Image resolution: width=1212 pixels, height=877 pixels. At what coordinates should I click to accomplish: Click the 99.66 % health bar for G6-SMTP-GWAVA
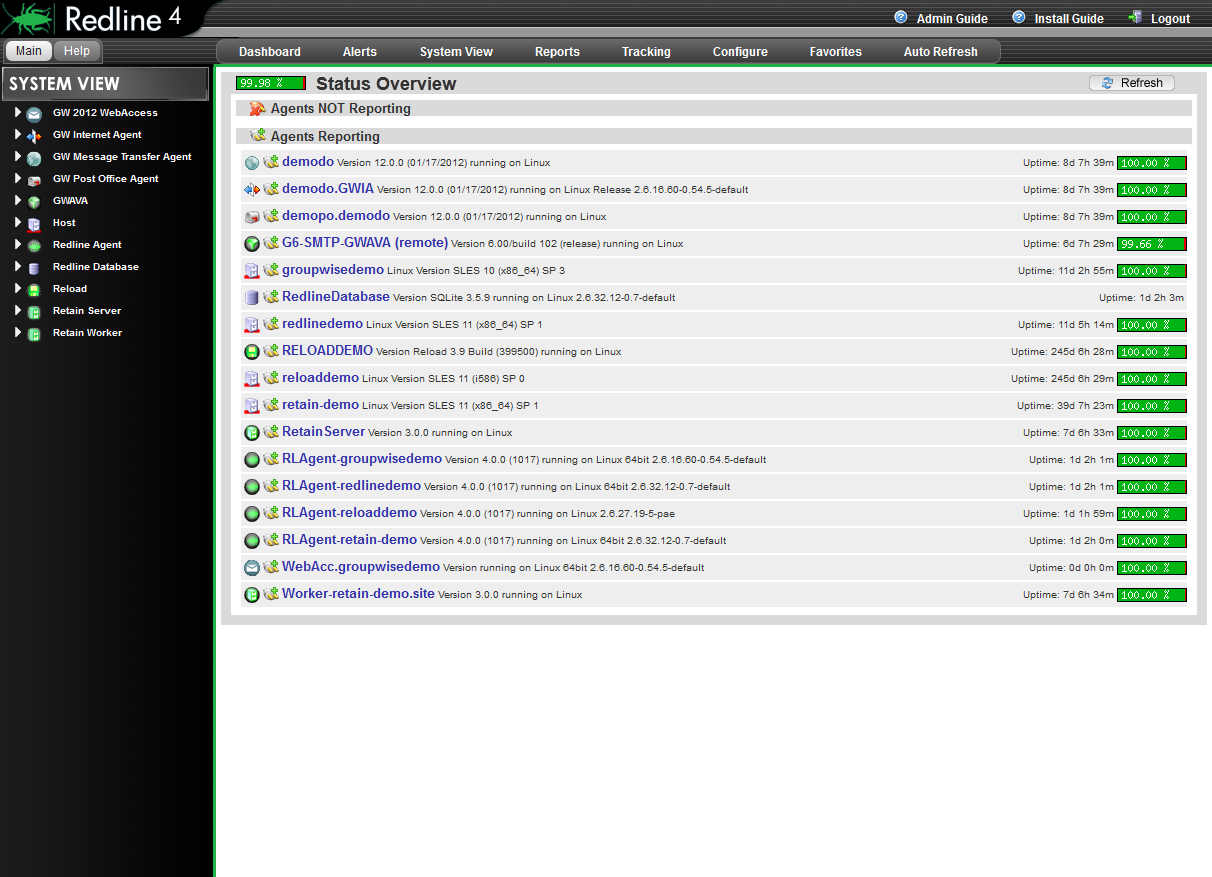point(1152,243)
